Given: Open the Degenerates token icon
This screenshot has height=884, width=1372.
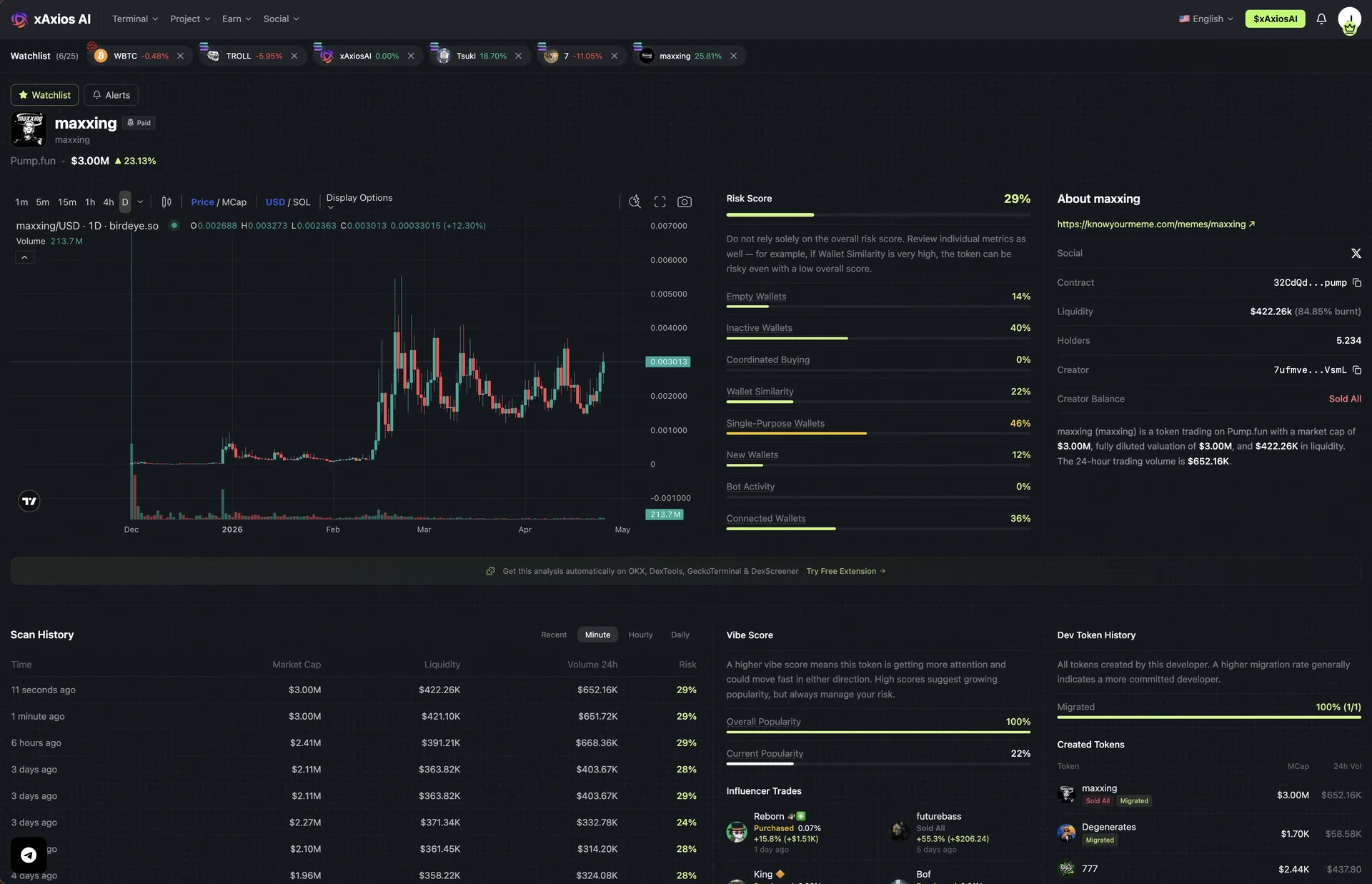Looking at the screenshot, I should pos(1066,833).
